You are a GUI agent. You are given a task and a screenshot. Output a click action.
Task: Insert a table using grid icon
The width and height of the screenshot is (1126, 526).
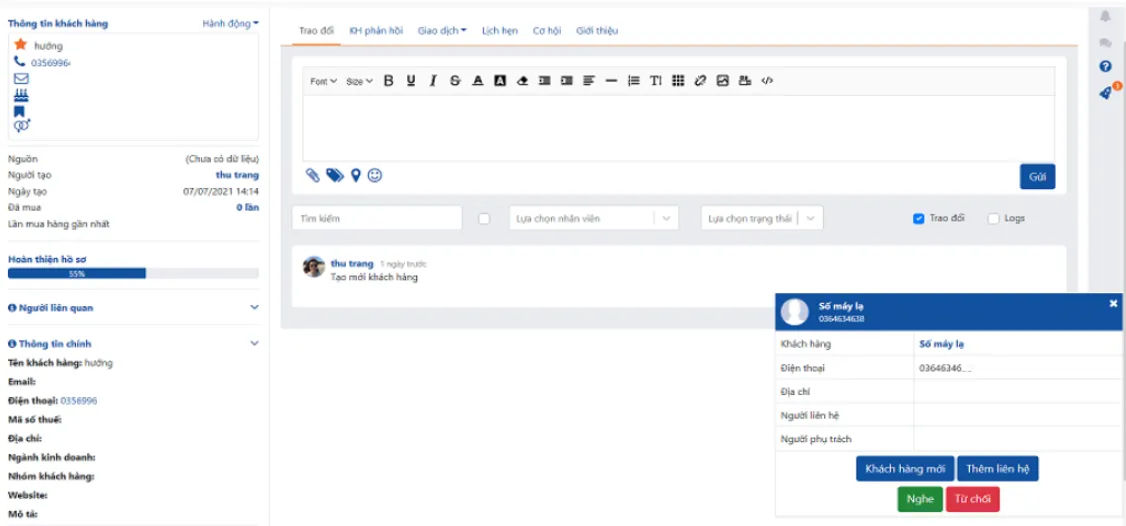point(678,81)
